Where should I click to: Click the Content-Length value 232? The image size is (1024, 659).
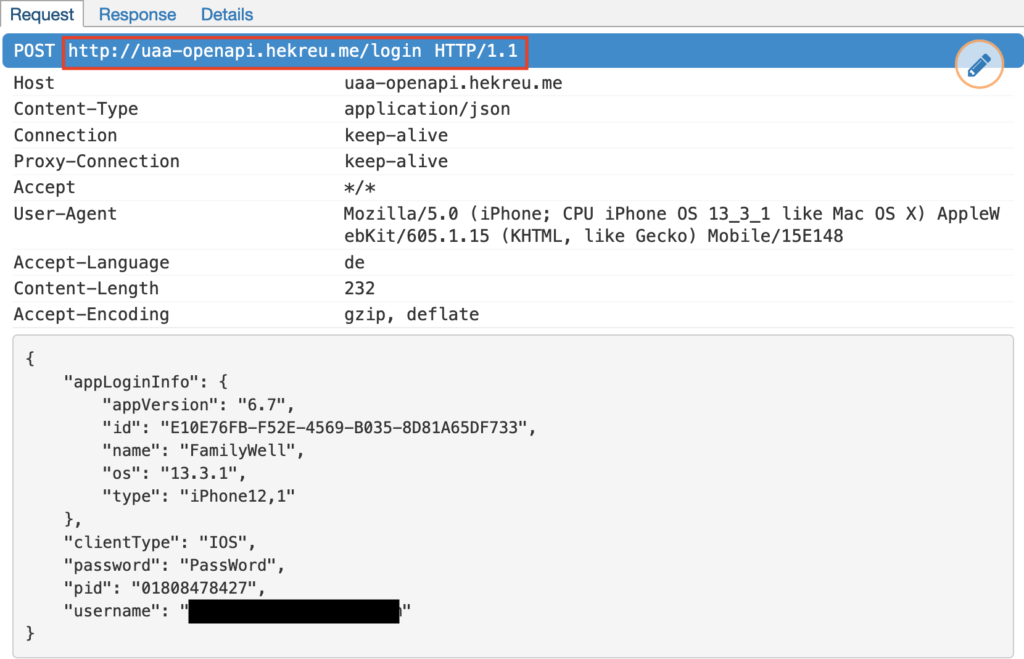[359, 288]
